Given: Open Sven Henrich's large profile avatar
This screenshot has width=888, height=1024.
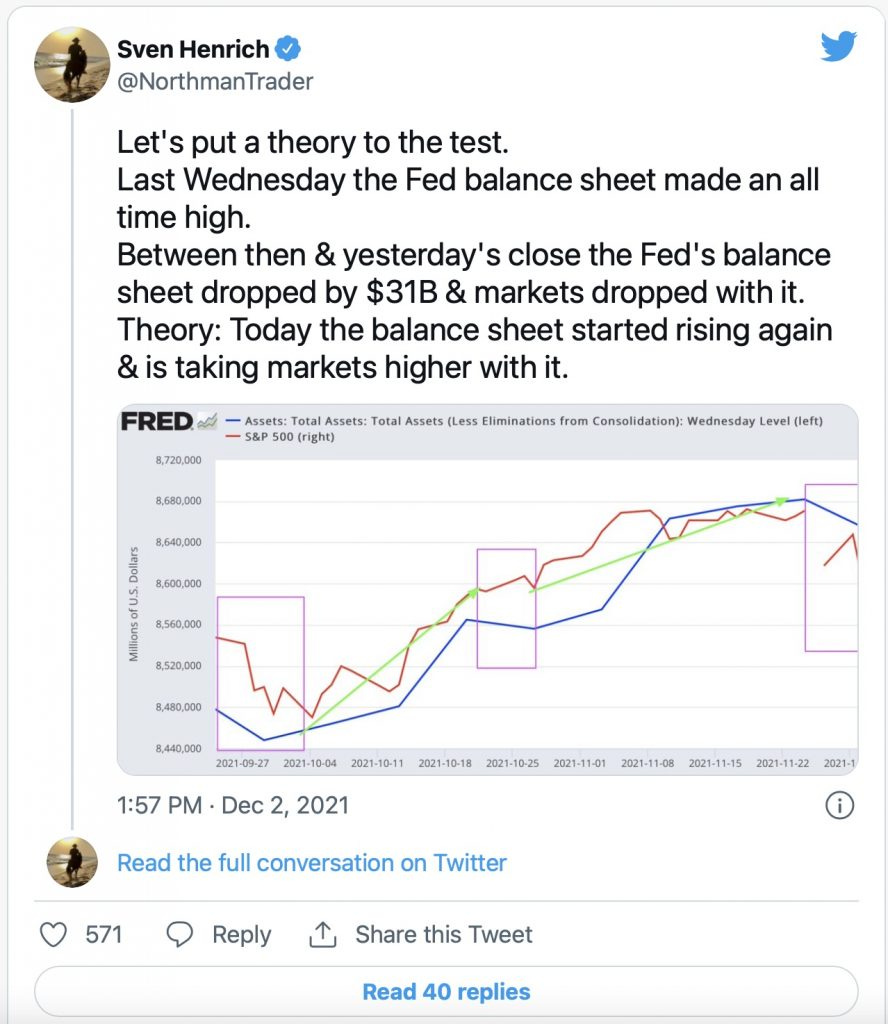Looking at the screenshot, I should (x=72, y=65).
